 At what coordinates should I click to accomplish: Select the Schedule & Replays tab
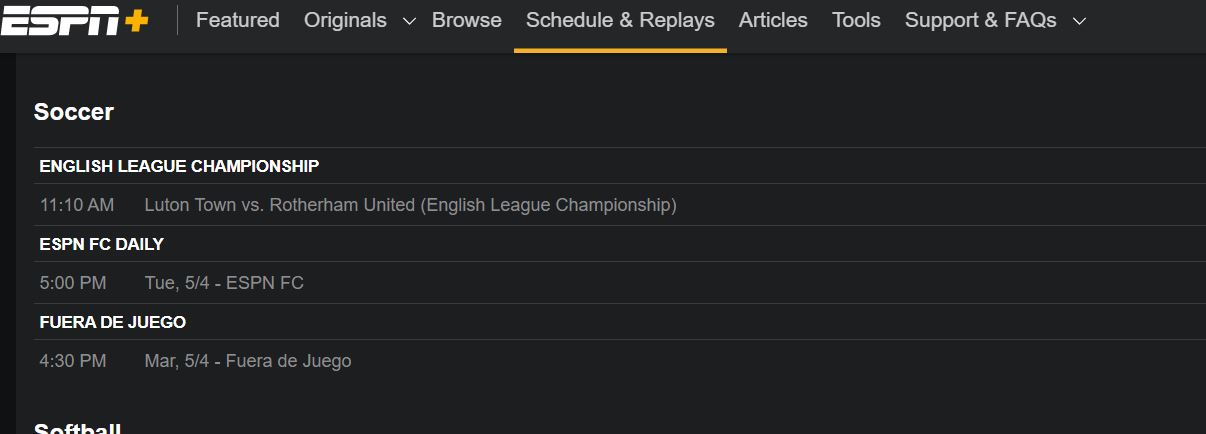(x=620, y=20)
